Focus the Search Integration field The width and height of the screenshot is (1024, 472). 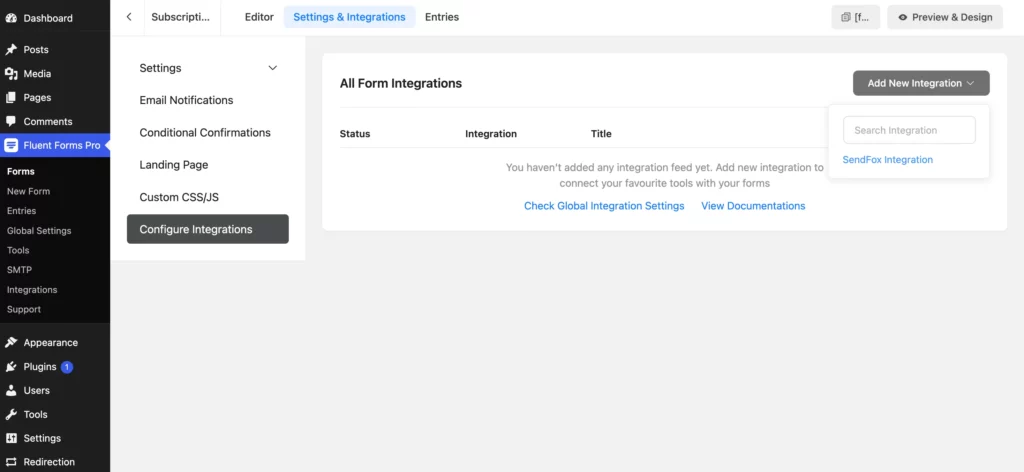click(x=909, y=130)
